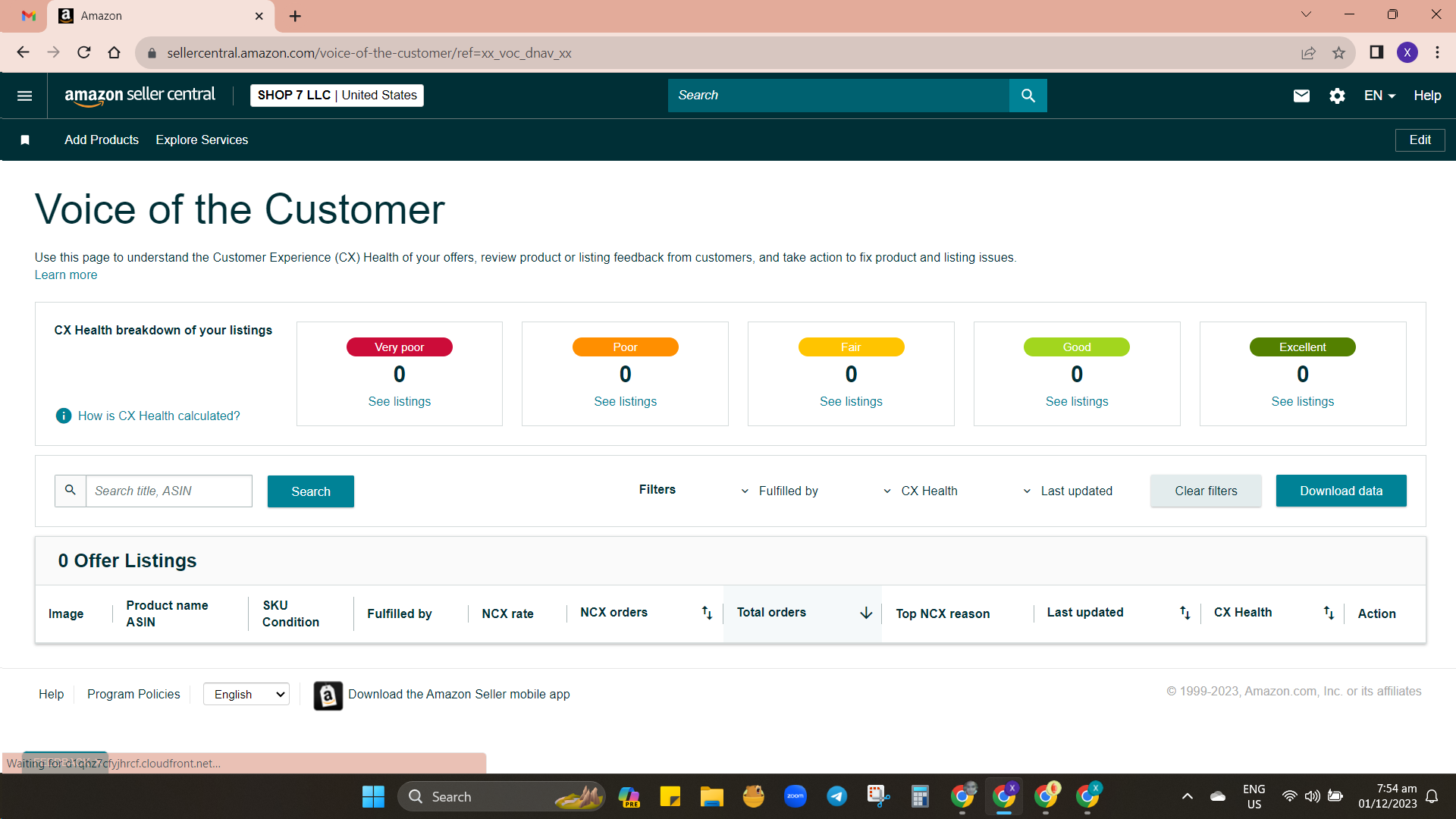Expand the EN language dropdown

(1379, 96)
